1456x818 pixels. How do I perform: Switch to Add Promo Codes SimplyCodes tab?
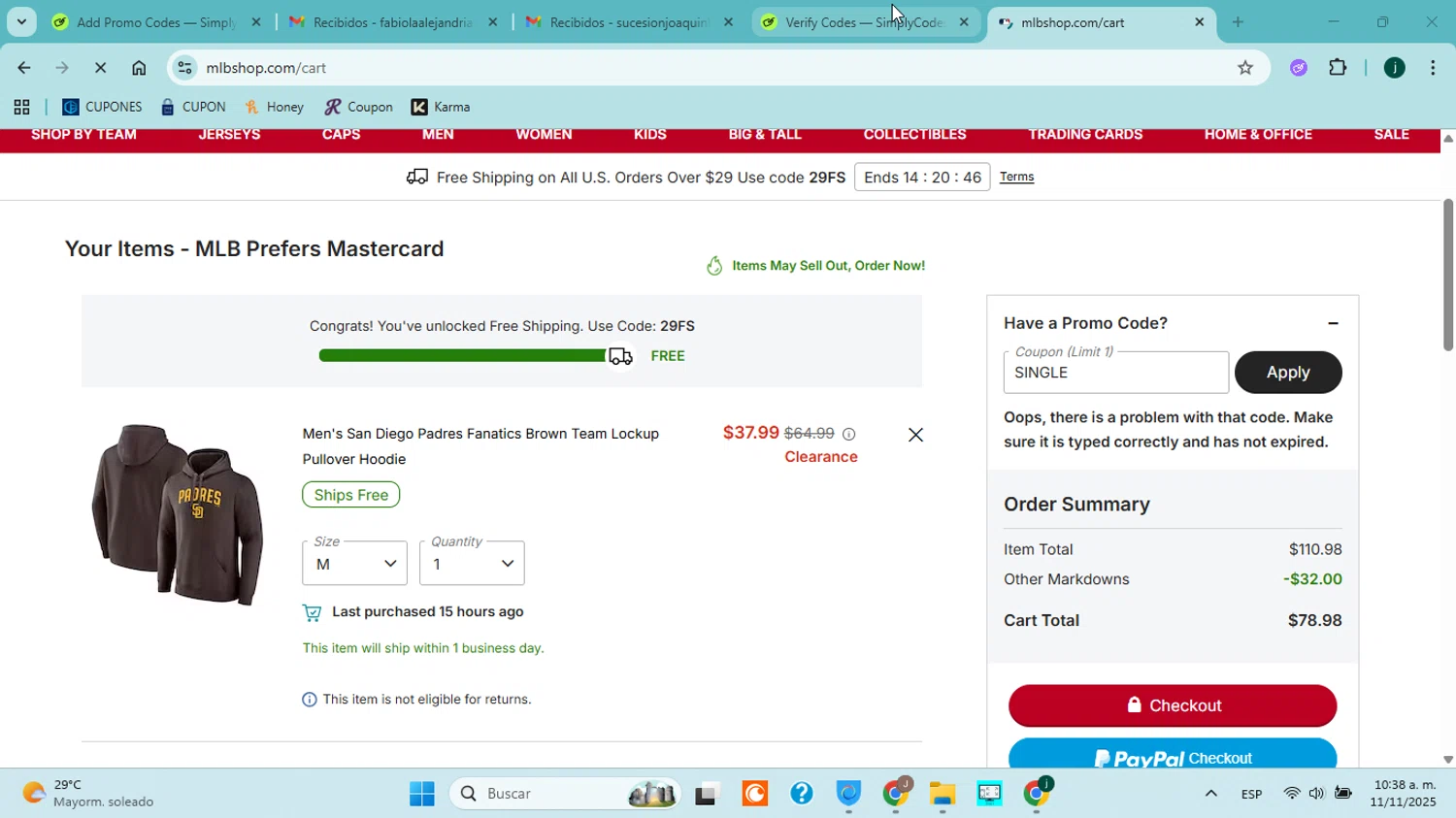tap(155, 22)
